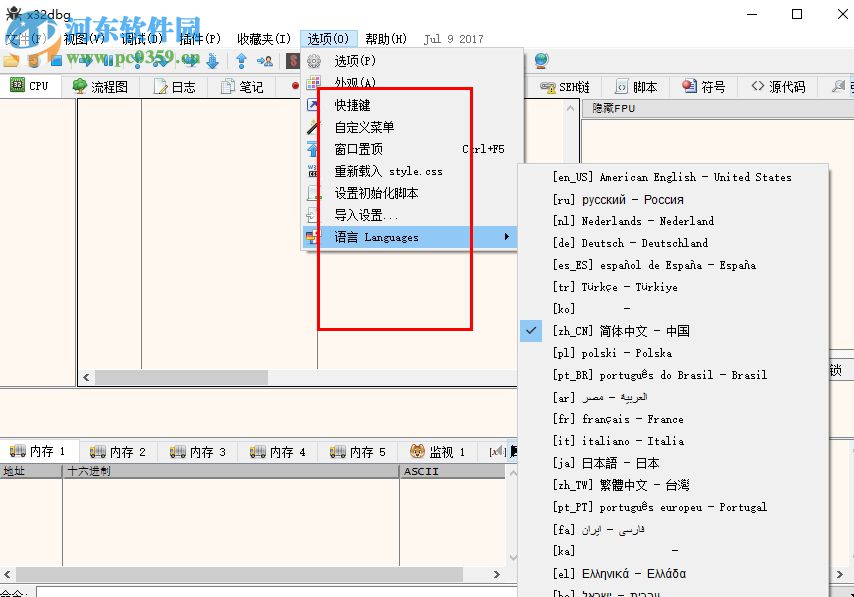
Task: Open the 收藏夹(I) menu
Action: [264, 39]
